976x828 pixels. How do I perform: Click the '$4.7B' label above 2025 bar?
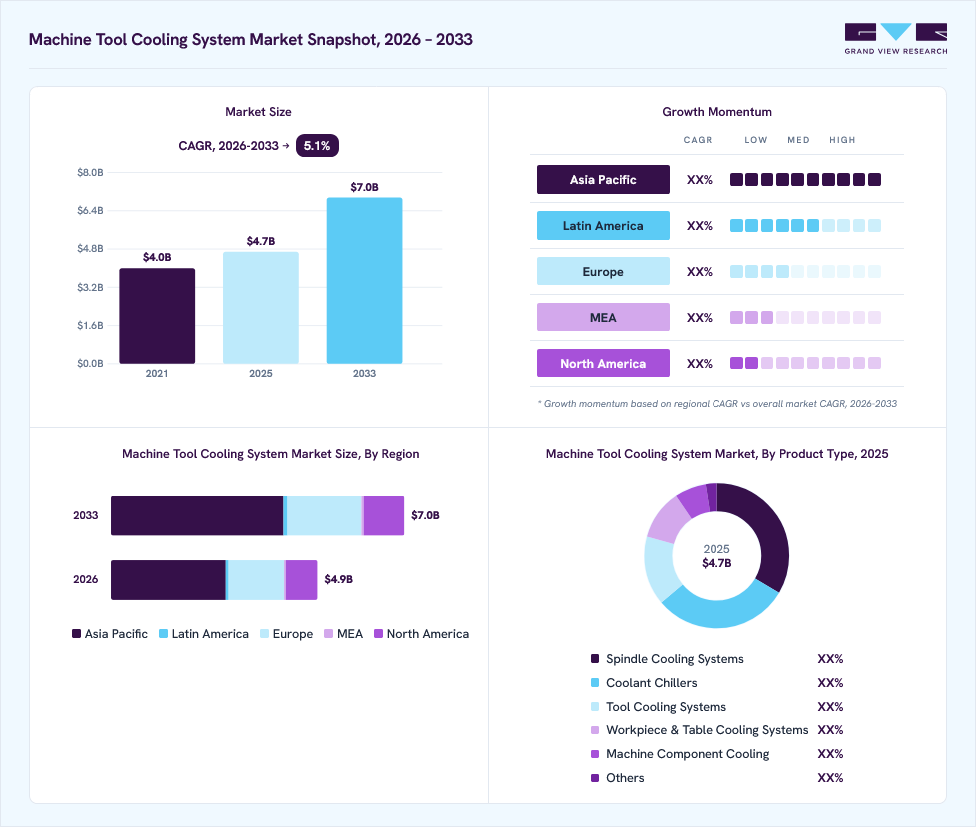(x=261, y=241)
